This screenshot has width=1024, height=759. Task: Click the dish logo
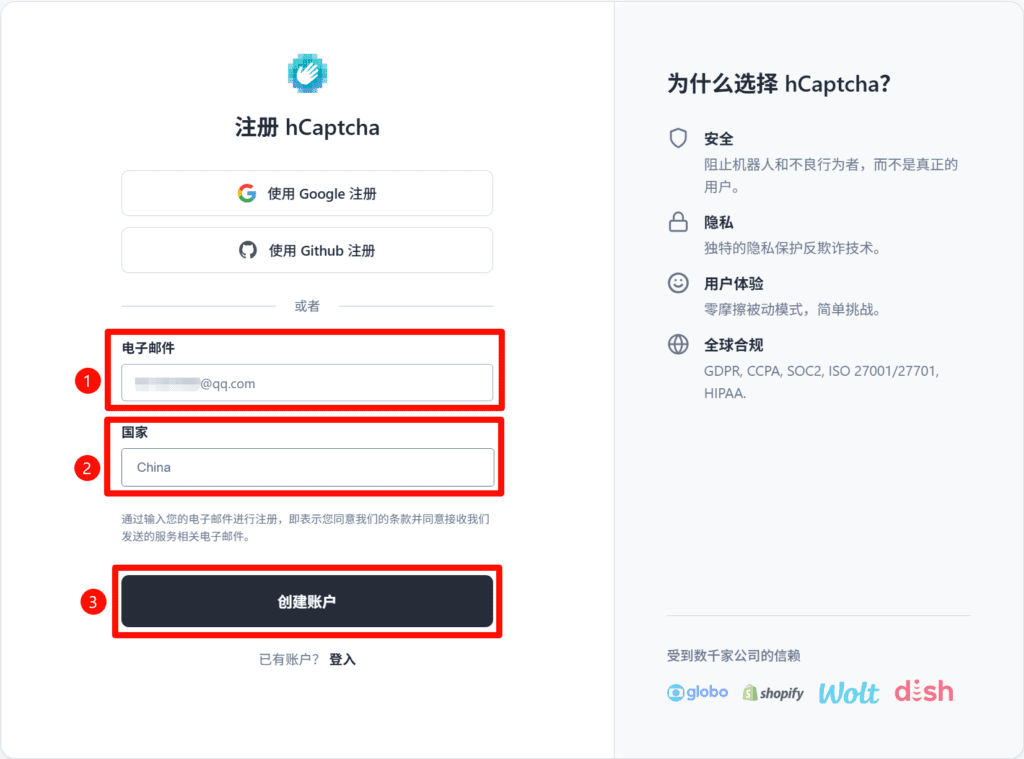click(x=923, y=691)
